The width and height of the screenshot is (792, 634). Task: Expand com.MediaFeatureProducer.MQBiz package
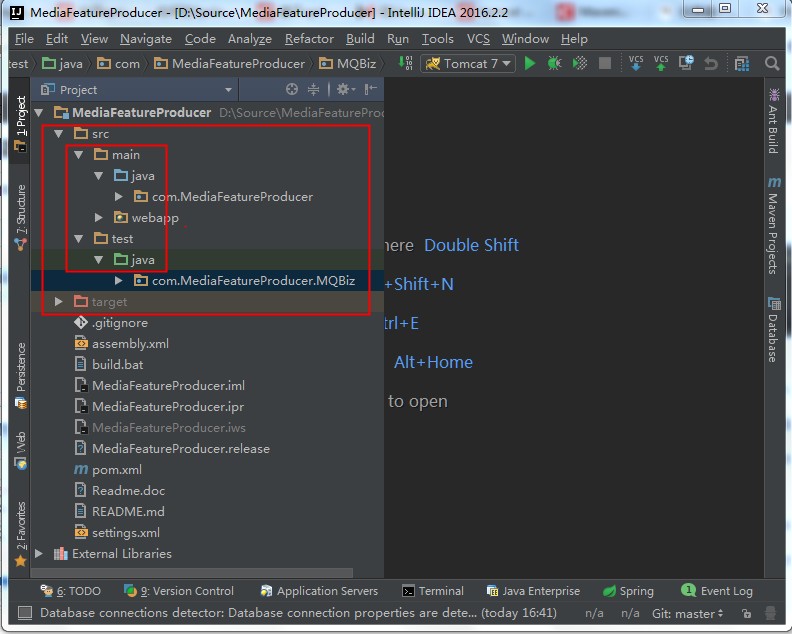point(118,280)
